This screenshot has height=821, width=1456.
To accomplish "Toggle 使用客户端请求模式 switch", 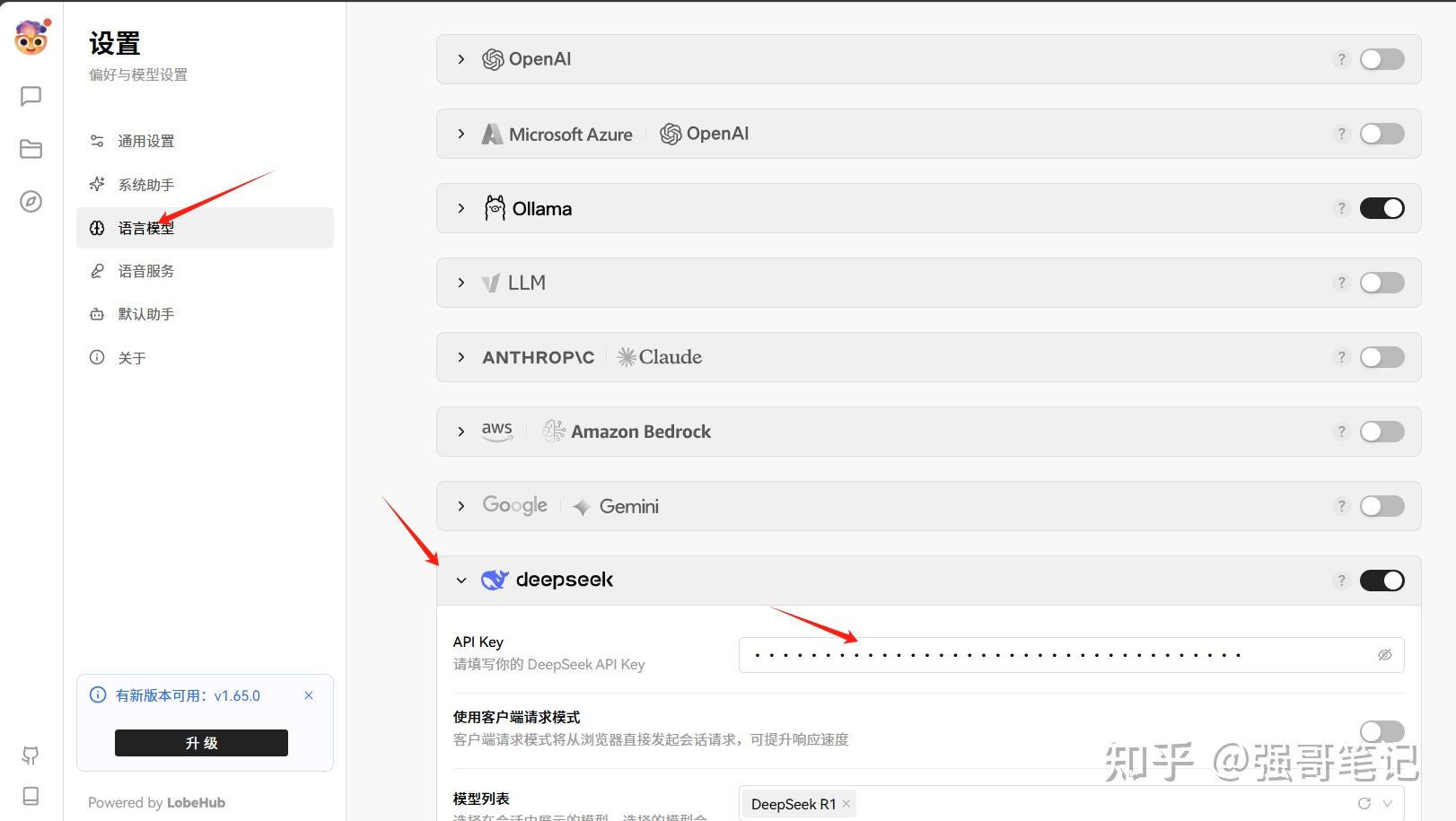I will point(1382,731).
